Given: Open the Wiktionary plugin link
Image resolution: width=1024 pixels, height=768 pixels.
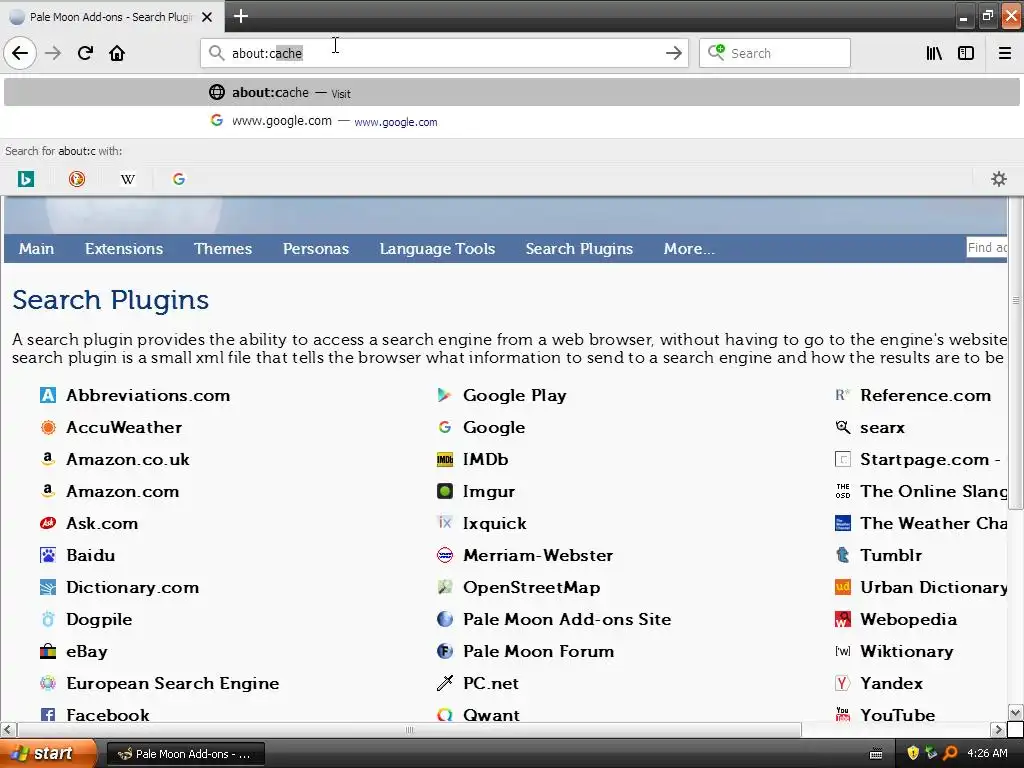Looking at the screenshot, I should [906, 651].
